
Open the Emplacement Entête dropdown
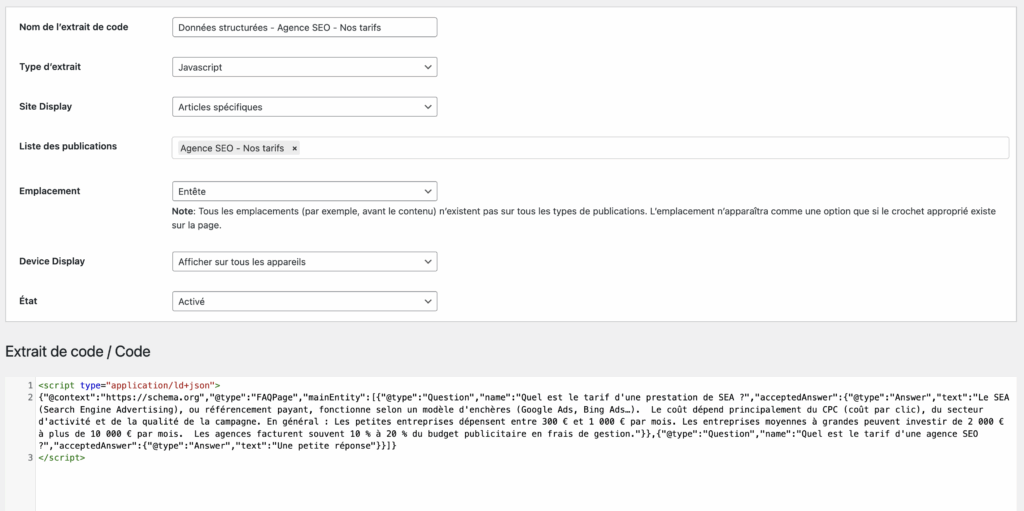point(304,190)
